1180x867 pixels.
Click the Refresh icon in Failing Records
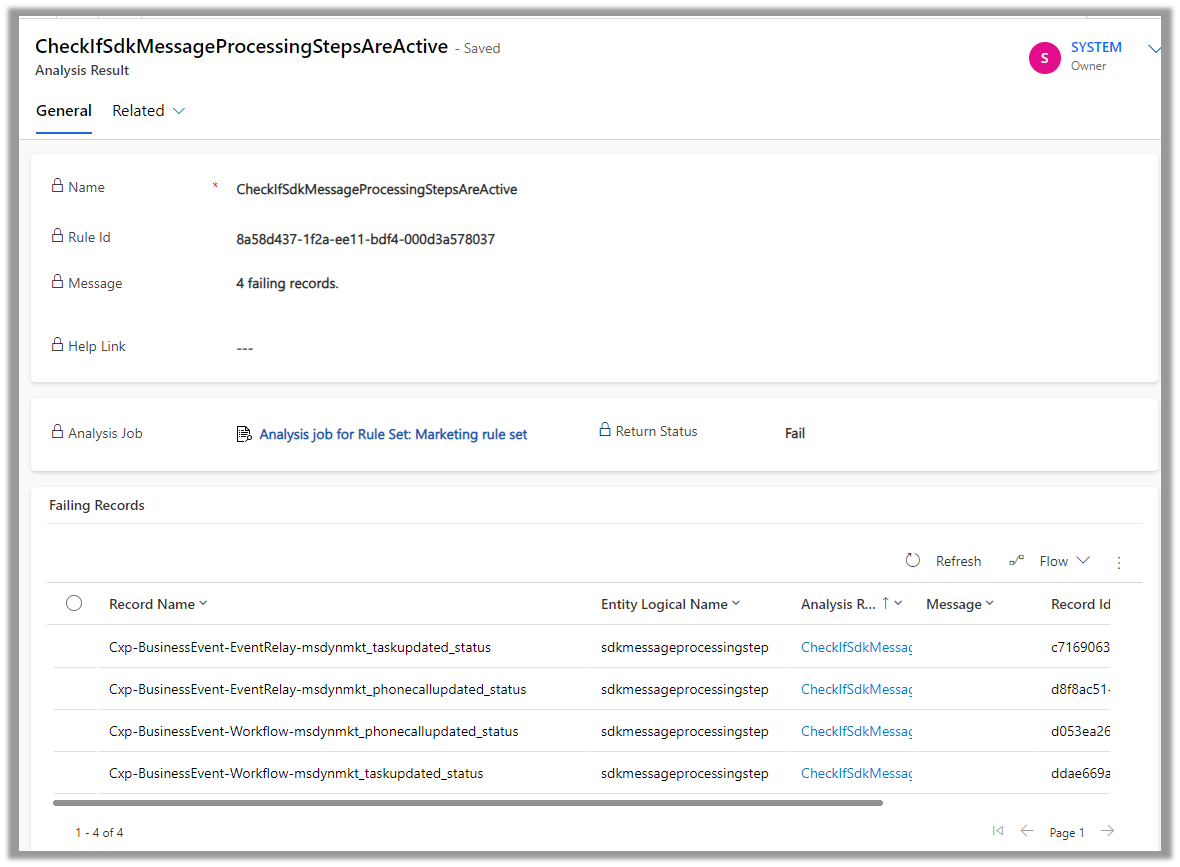click(912, 561)
